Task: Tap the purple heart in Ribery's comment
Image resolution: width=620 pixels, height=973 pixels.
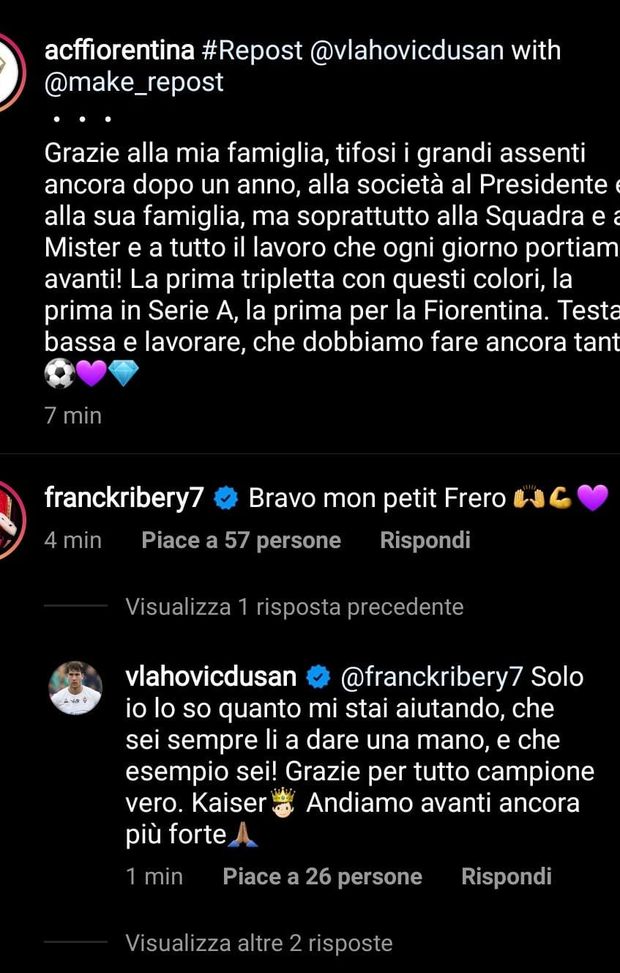Action: [x=593, y=498]
